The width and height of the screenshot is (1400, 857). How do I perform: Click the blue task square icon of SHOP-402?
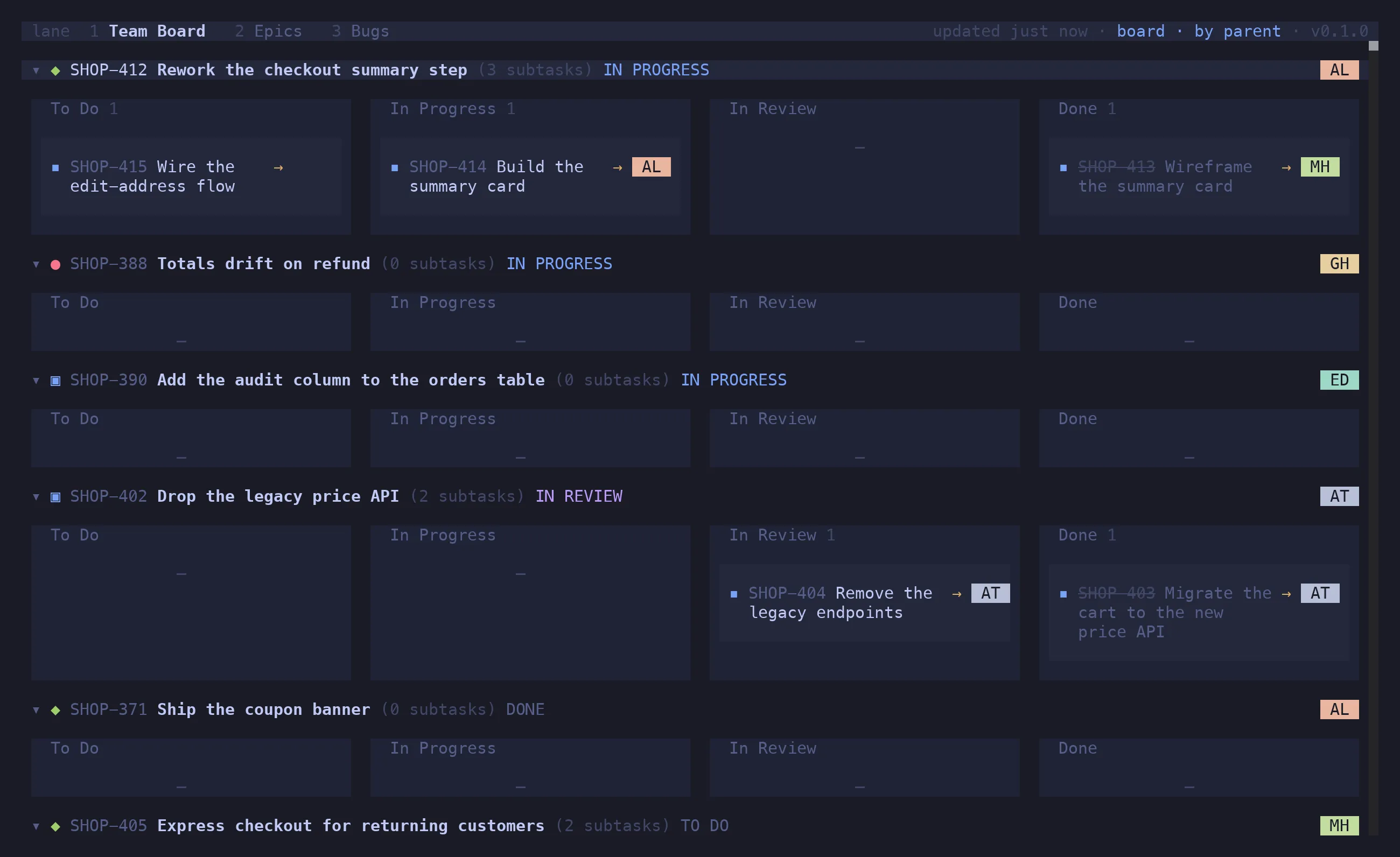(x=55, y=497)
